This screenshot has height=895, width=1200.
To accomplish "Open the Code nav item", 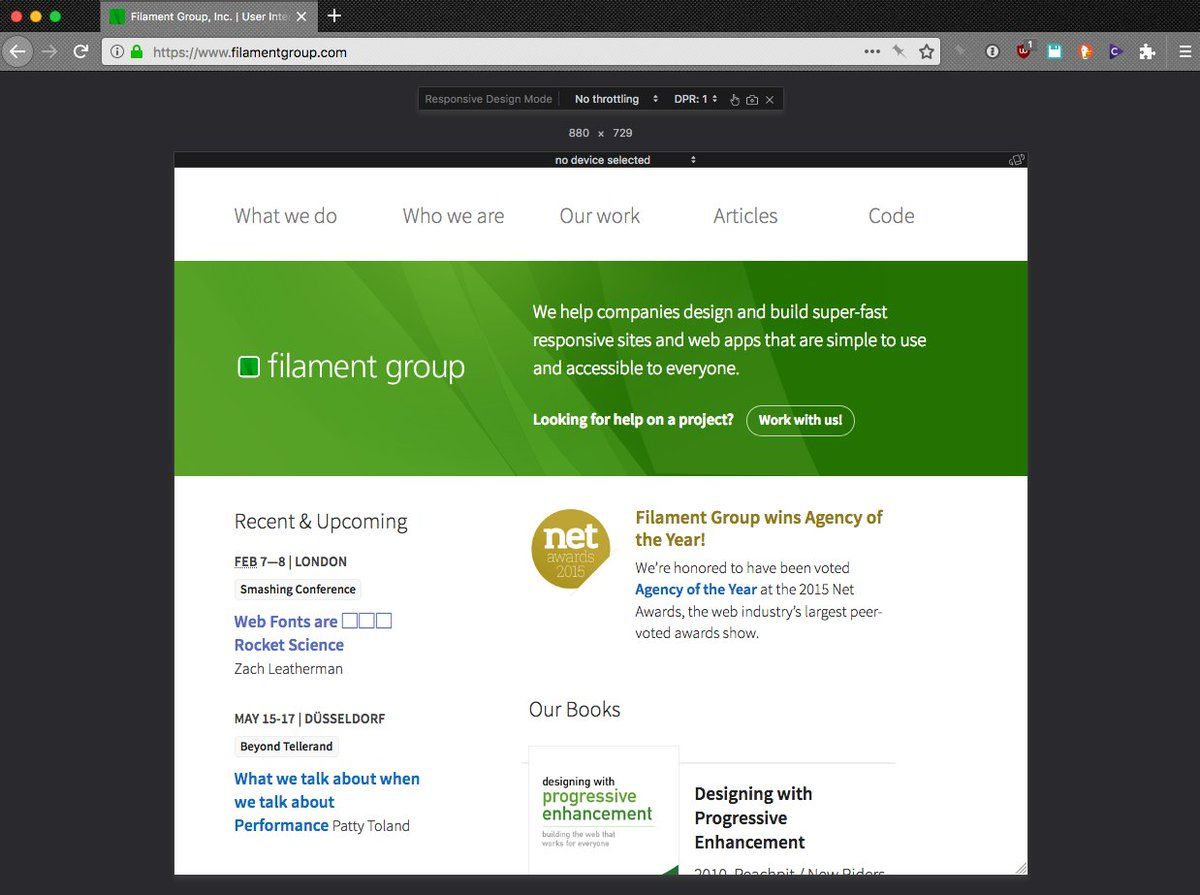I will [x=891, y=216].
